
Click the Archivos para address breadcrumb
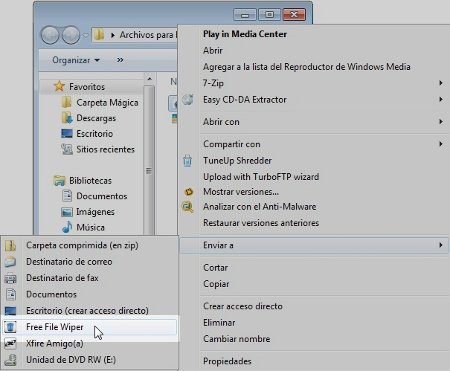point(147,35)
